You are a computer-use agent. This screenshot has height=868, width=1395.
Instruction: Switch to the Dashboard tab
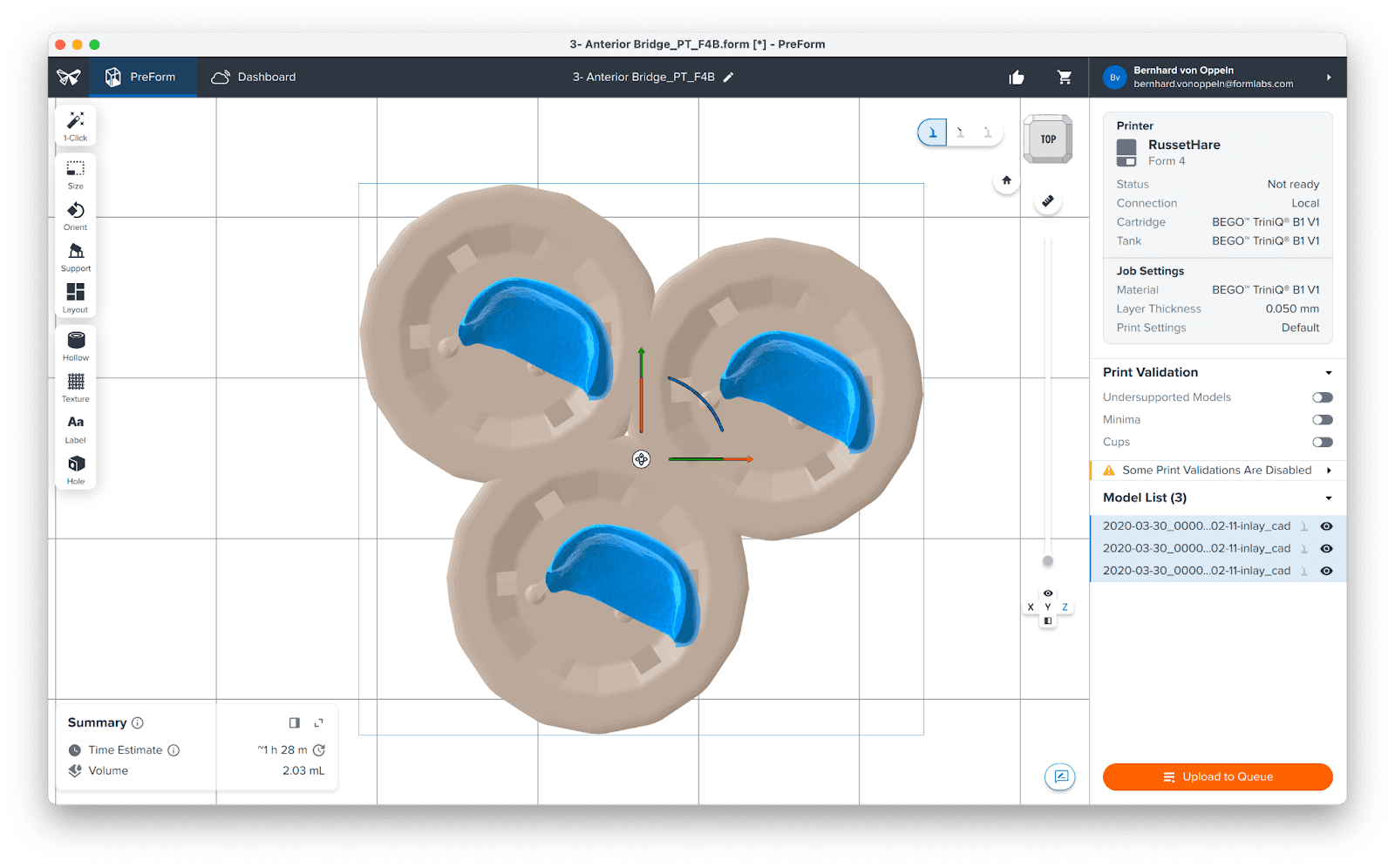pos(254,78)
